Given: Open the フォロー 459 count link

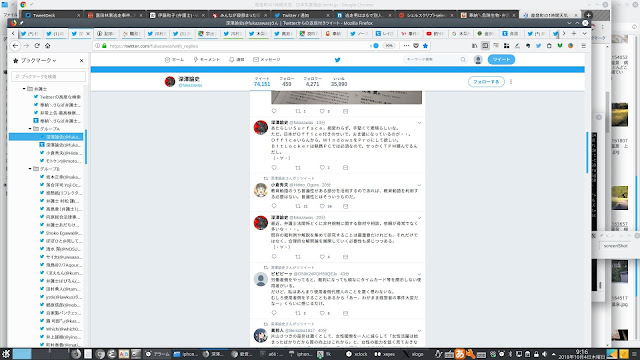Looking at the screenshot, I should point(287,82).
